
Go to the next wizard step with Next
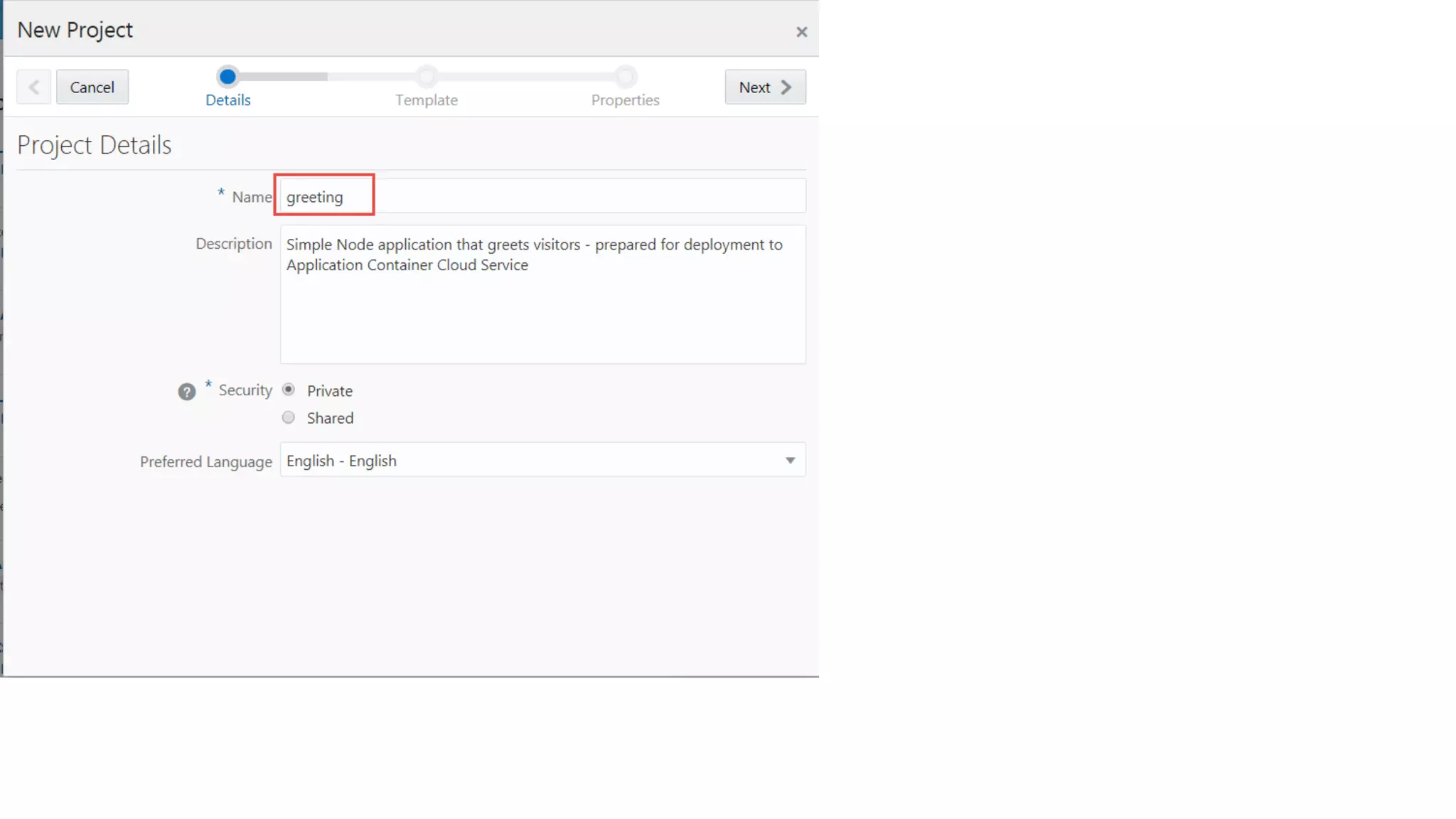coord(765,87)
